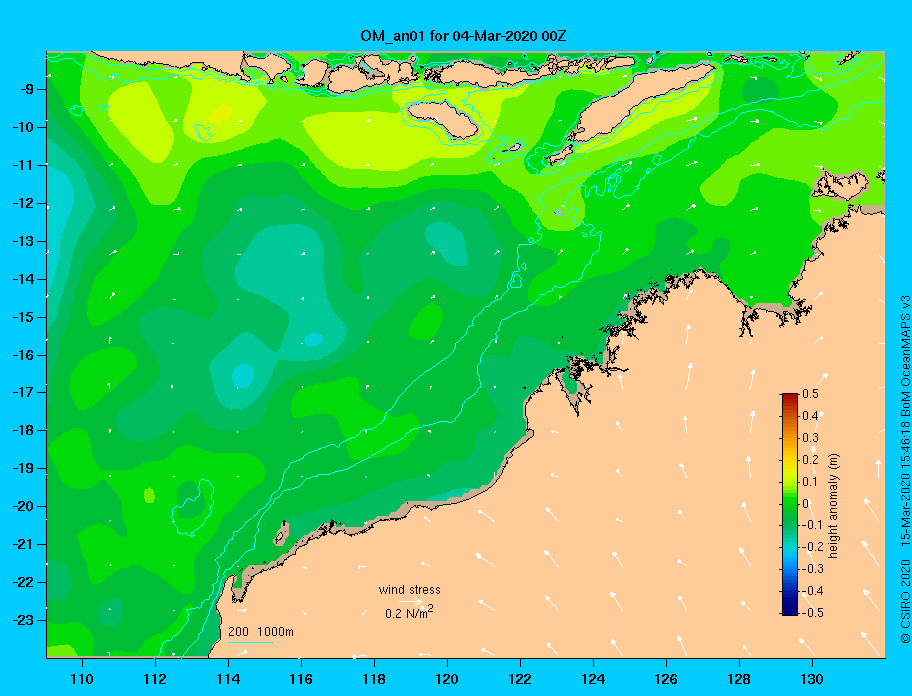Click latitude label -13 on y-axis
The image size is (912, 696).
(x=23, y=241)
